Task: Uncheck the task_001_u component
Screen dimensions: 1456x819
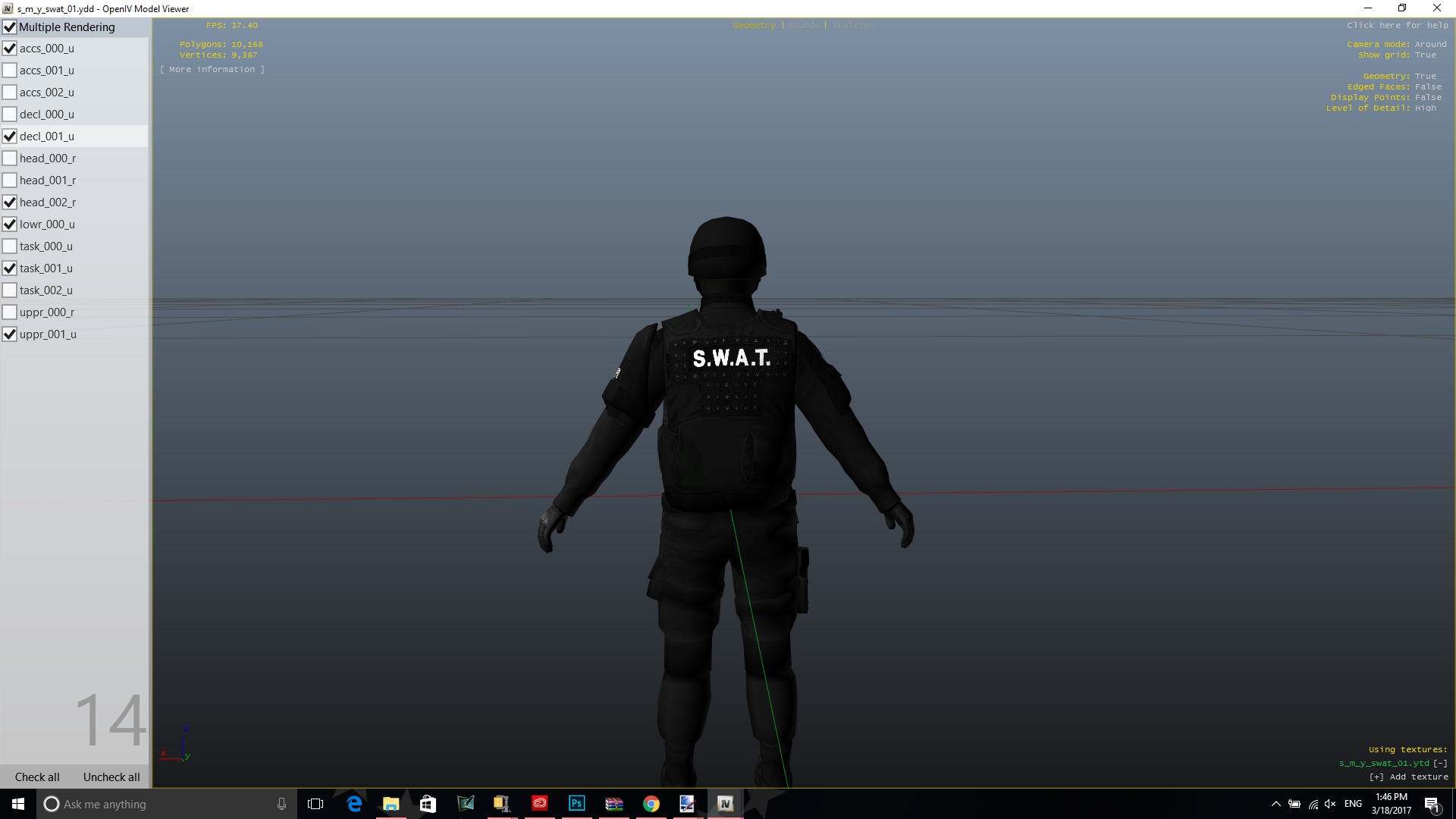Action: pos(10,268)
